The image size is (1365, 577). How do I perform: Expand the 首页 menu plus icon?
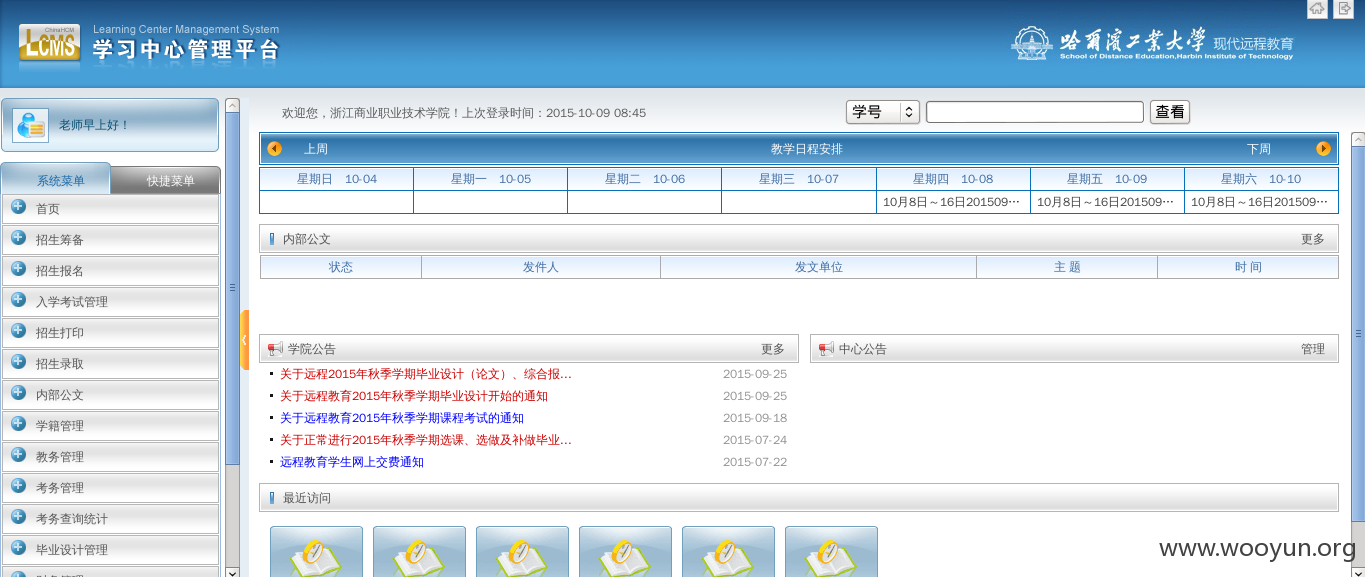(18, 208)
